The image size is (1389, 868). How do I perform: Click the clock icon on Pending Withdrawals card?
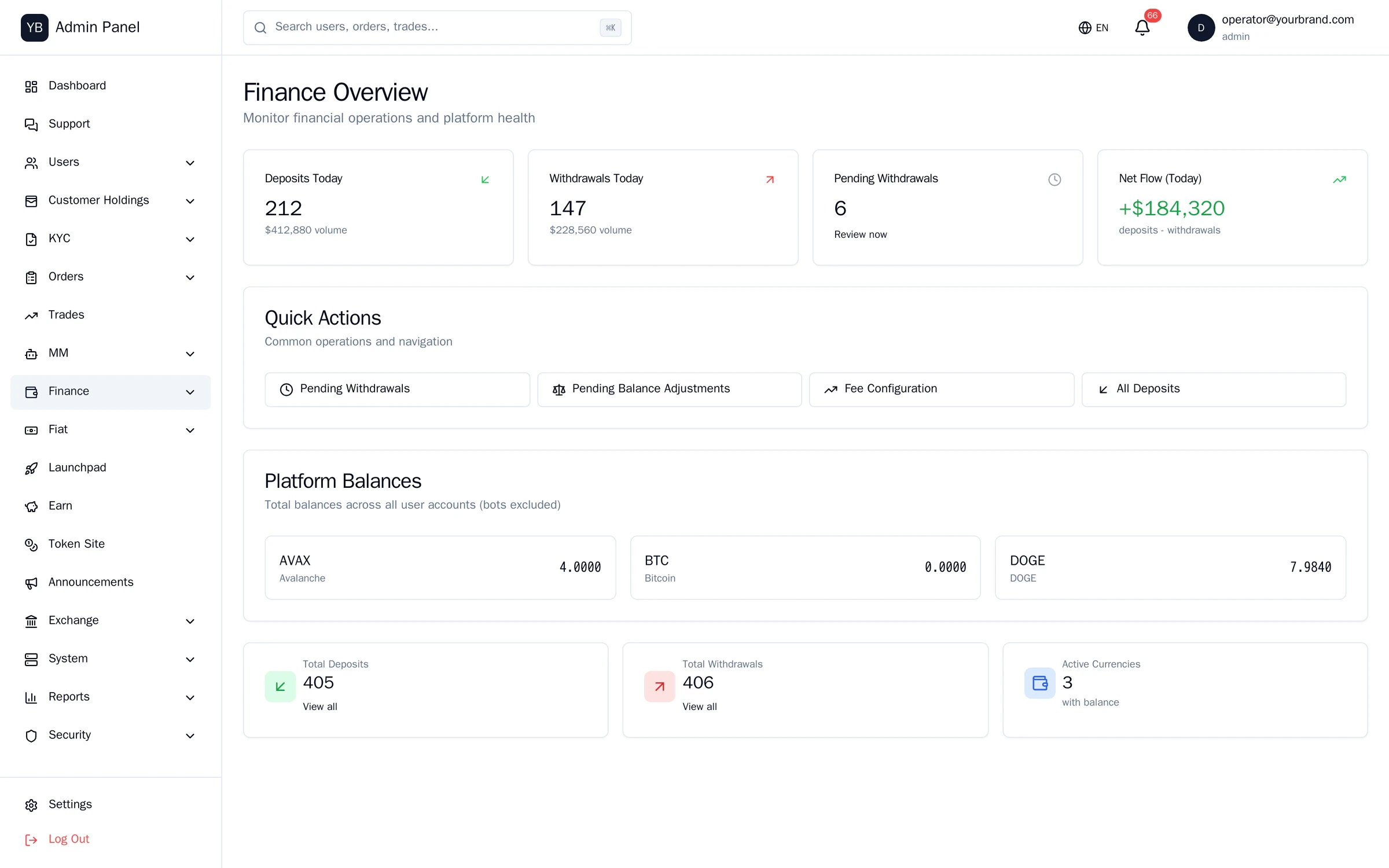[1054, 179]
